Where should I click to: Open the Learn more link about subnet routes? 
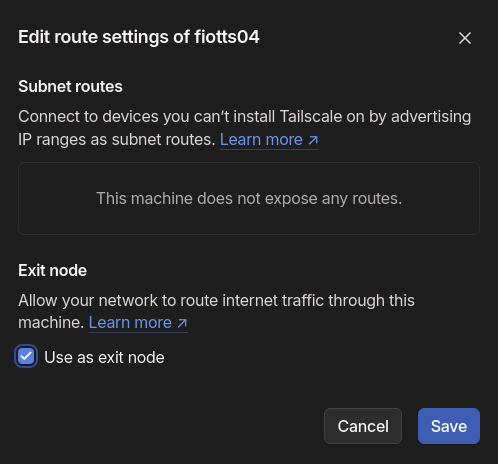point(269,140)
